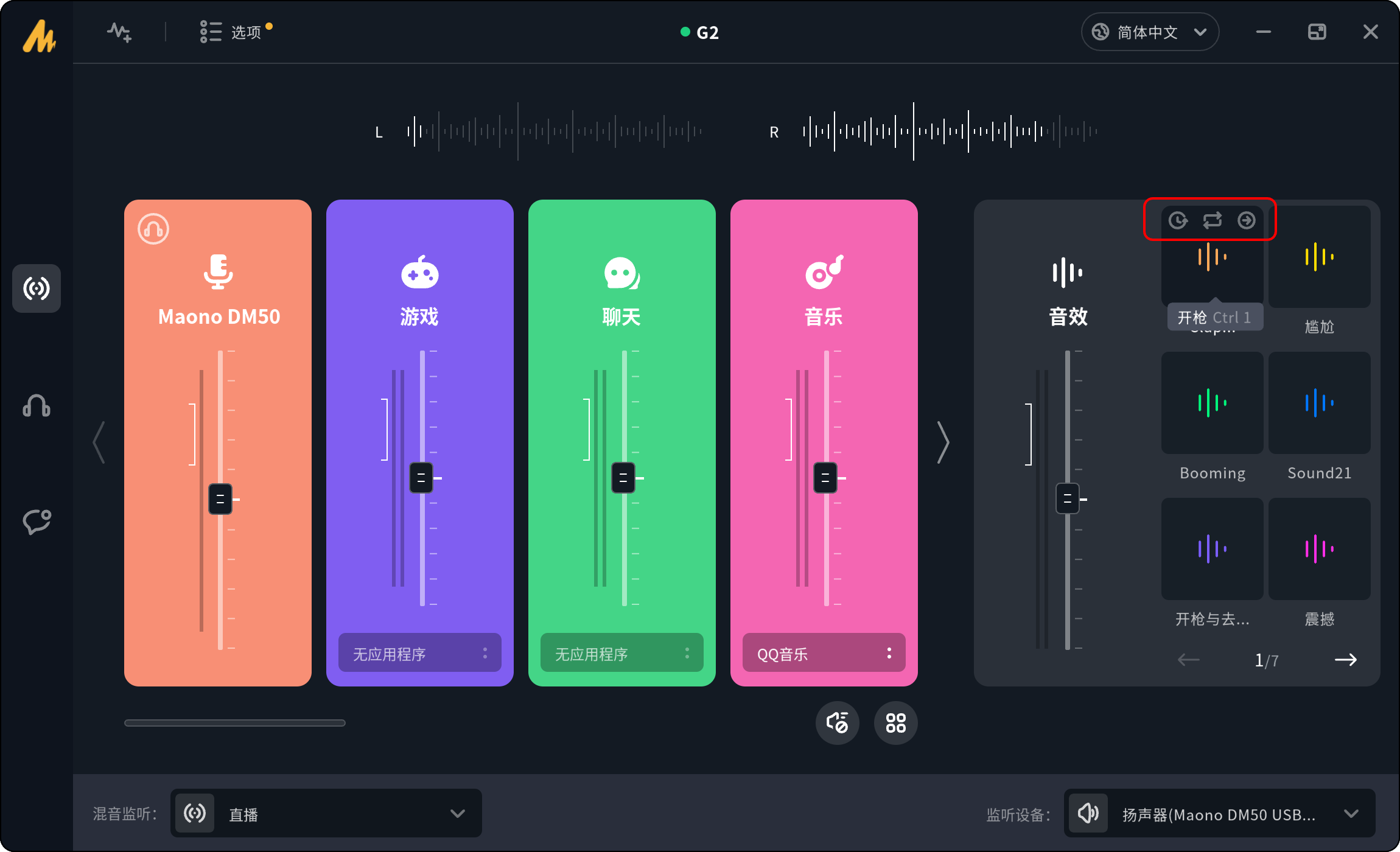1400x852 pixels.
Task: Select the broadcast mix sidebar tab
Action: 37,288
